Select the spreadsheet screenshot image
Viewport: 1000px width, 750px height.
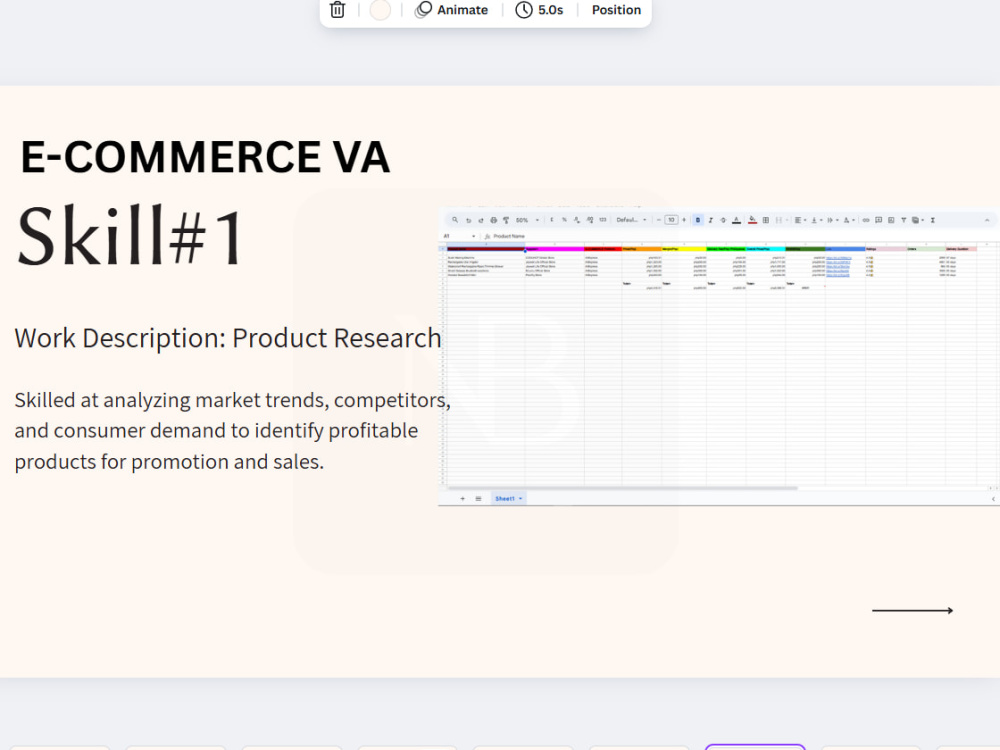click(719, 357)
